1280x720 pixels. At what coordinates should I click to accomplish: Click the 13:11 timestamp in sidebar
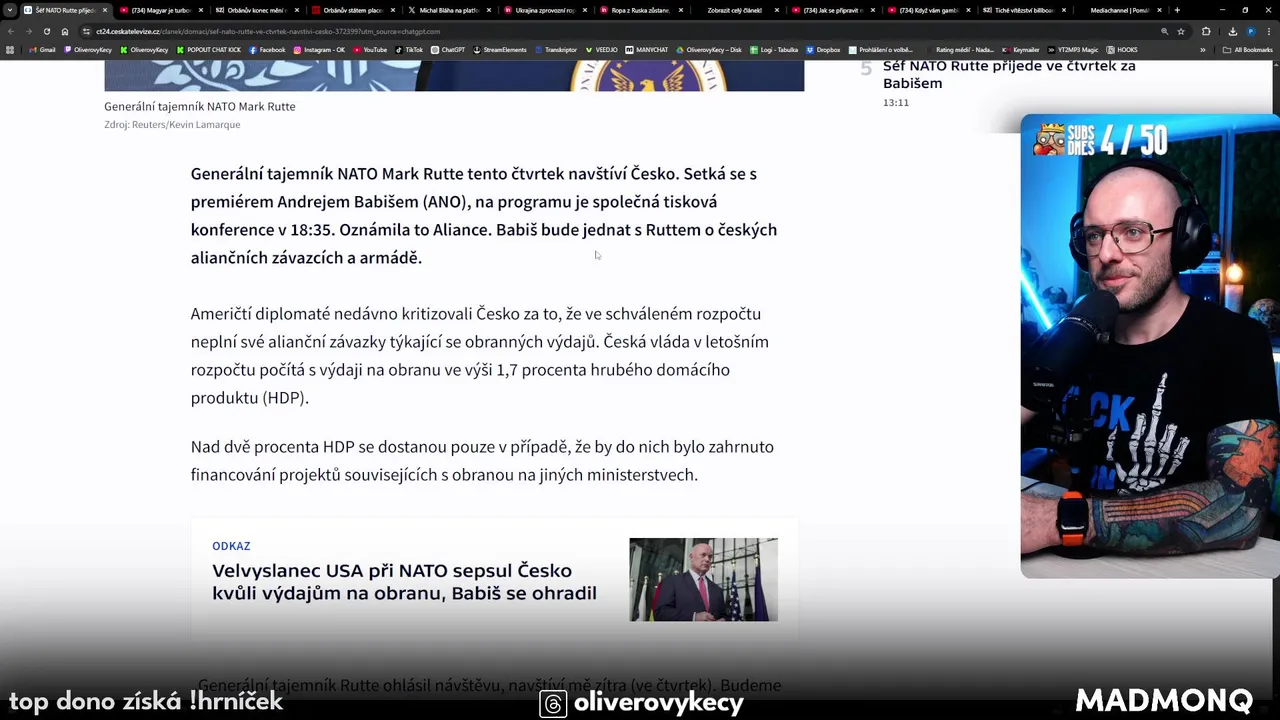(x=896, y=103)
